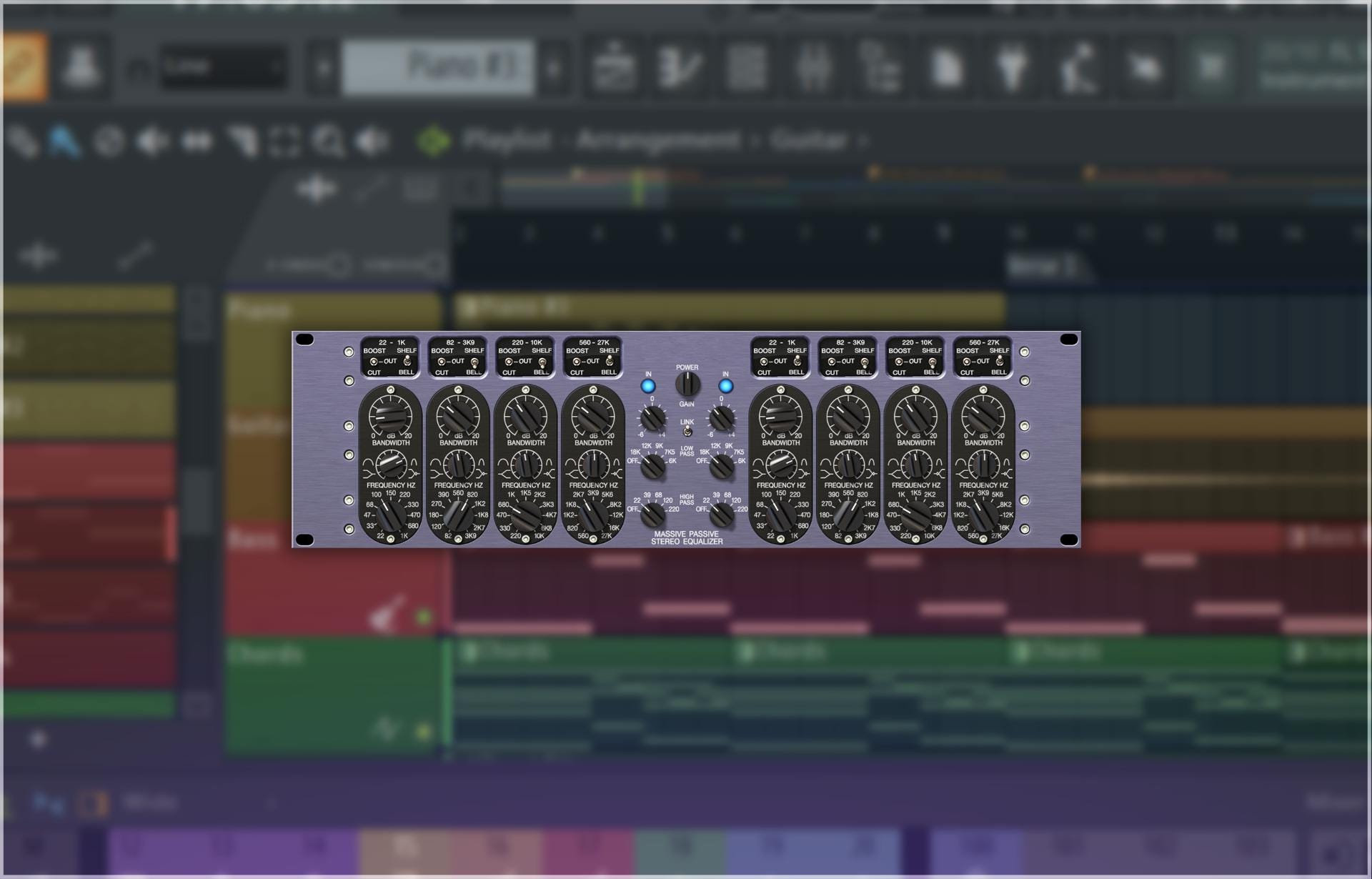Click right channel 82-3K9 band frequency knob
Image resolution: width=1372 pixels, height=879 pixels.
coord(848,515)
